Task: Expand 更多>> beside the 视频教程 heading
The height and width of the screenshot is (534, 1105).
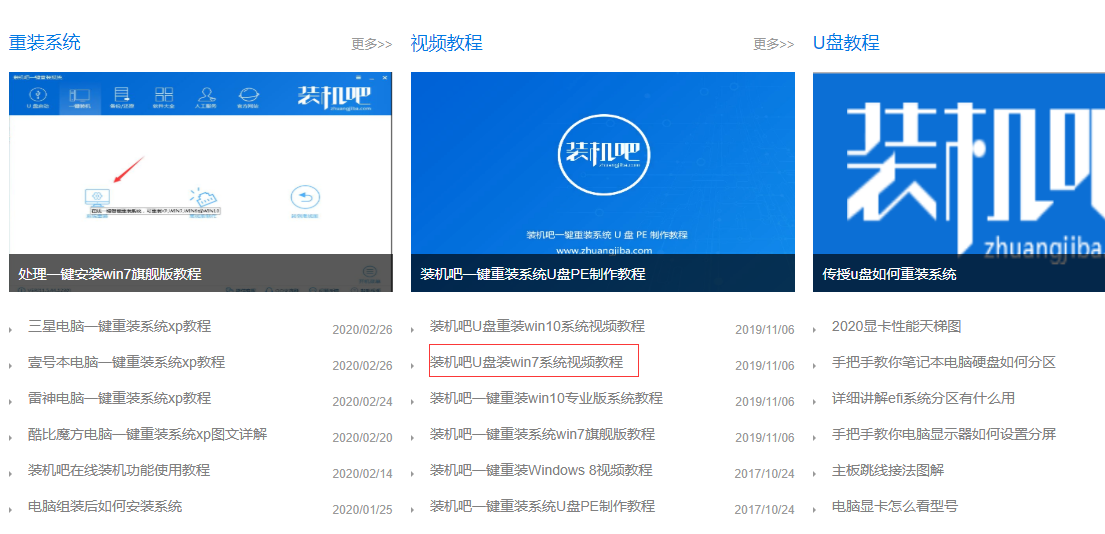Action: click(773, 44)
